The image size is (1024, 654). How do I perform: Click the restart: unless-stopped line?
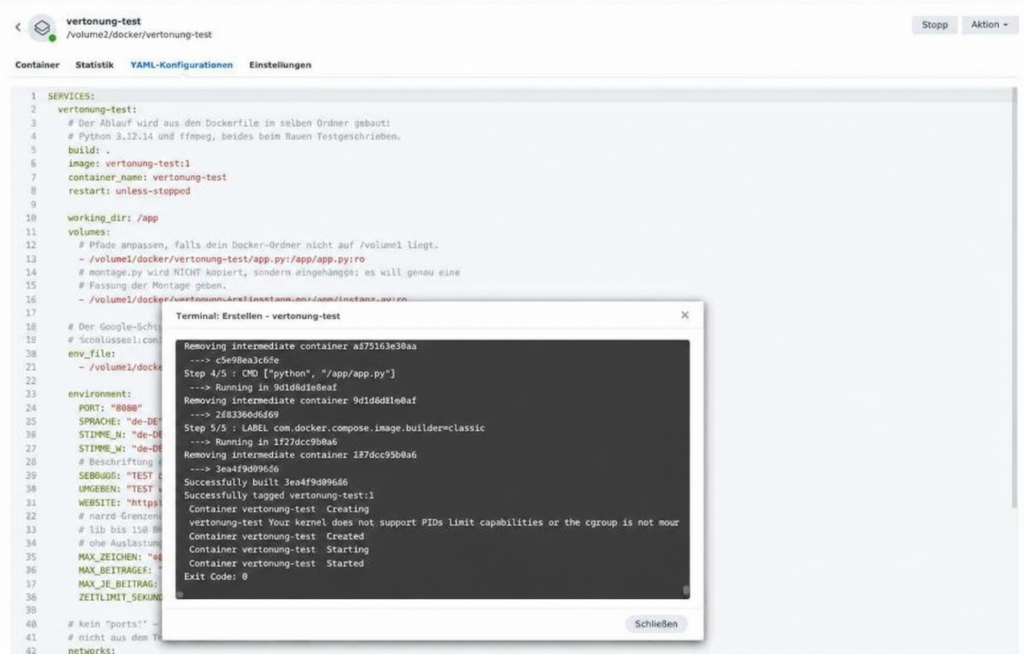coord(129,191)
